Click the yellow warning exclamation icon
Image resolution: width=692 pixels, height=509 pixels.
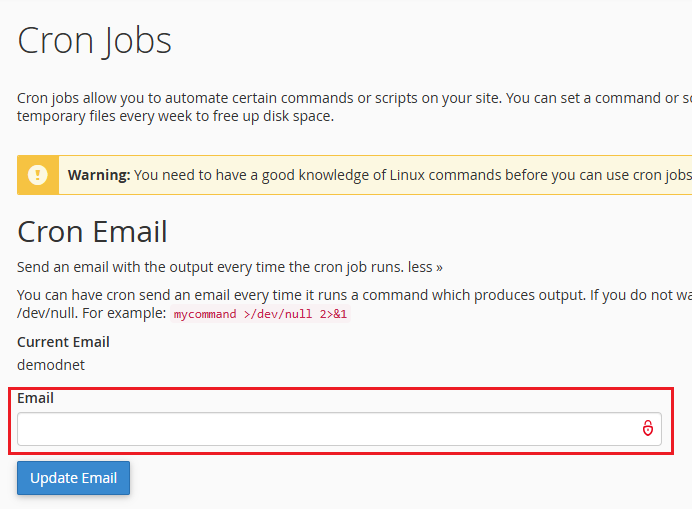click(38, 175)
